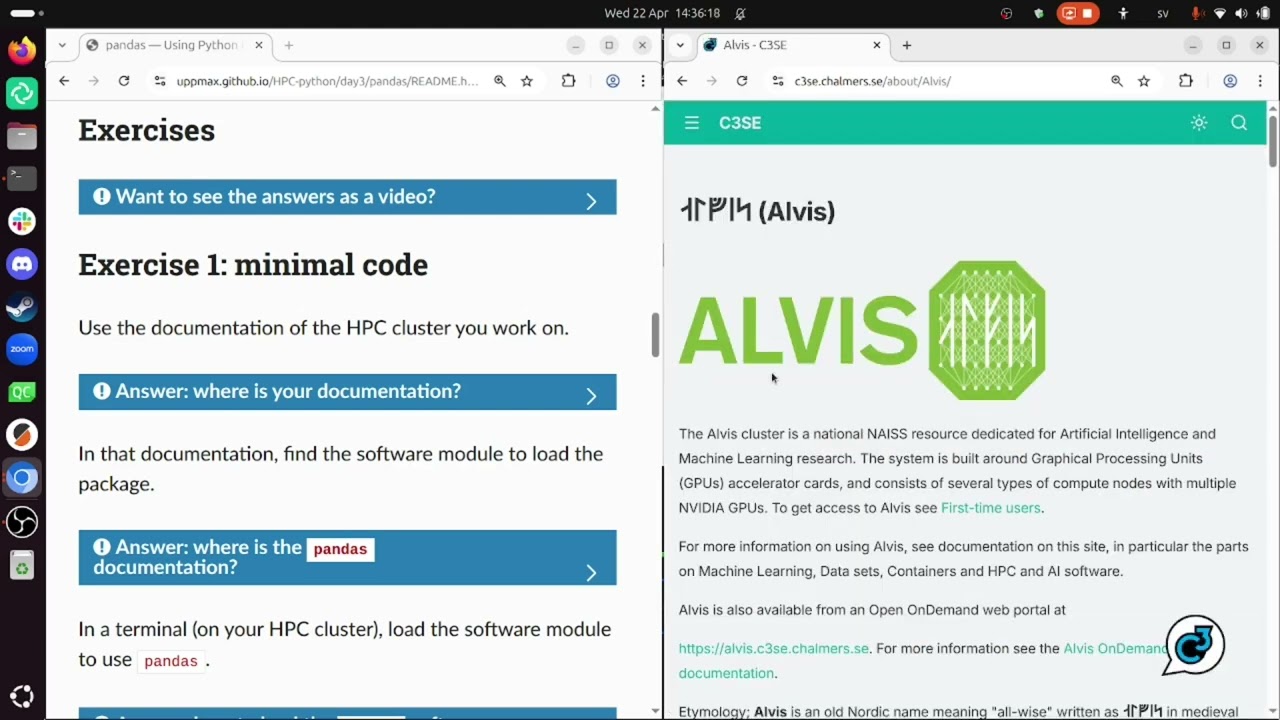Open the zoom magnifier in the left address bar
The image size is (1280, 720).
point(499,81)
